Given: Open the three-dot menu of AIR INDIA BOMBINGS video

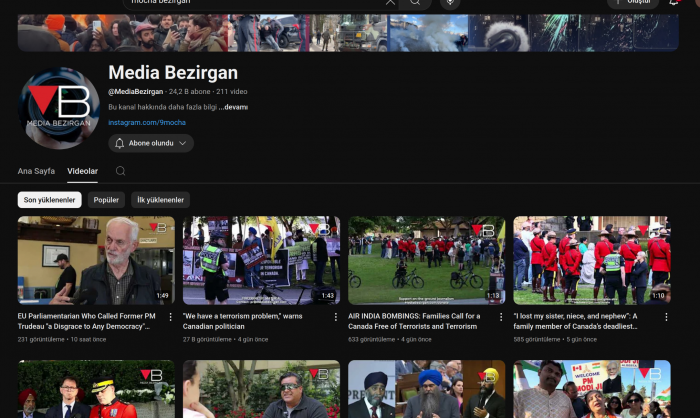Looking at the screenshot, I should pos(500,317).
